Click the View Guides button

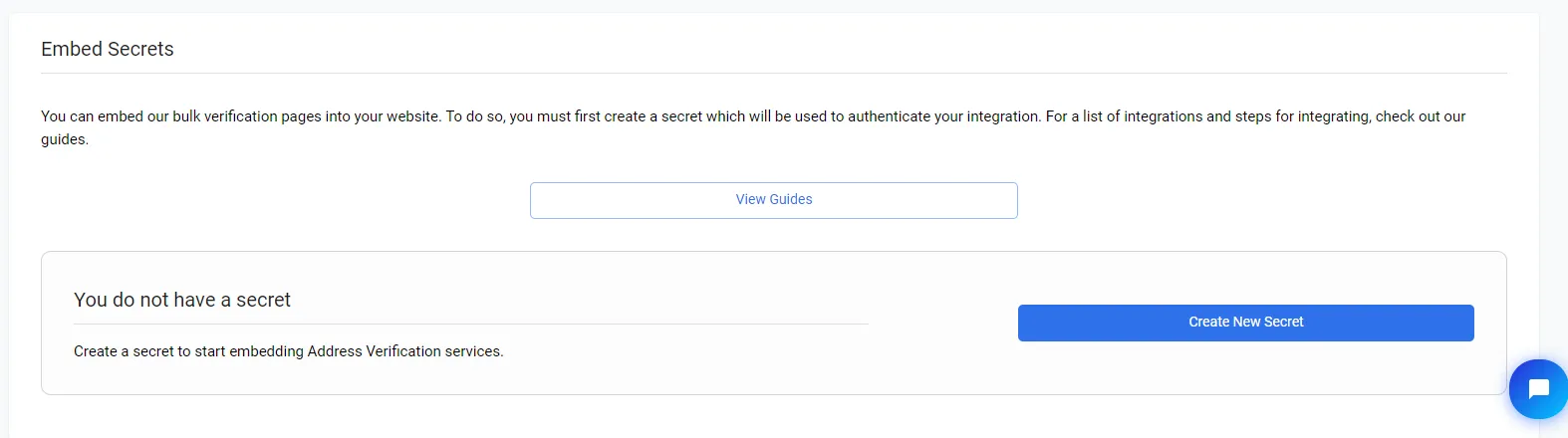coord(773,200)
